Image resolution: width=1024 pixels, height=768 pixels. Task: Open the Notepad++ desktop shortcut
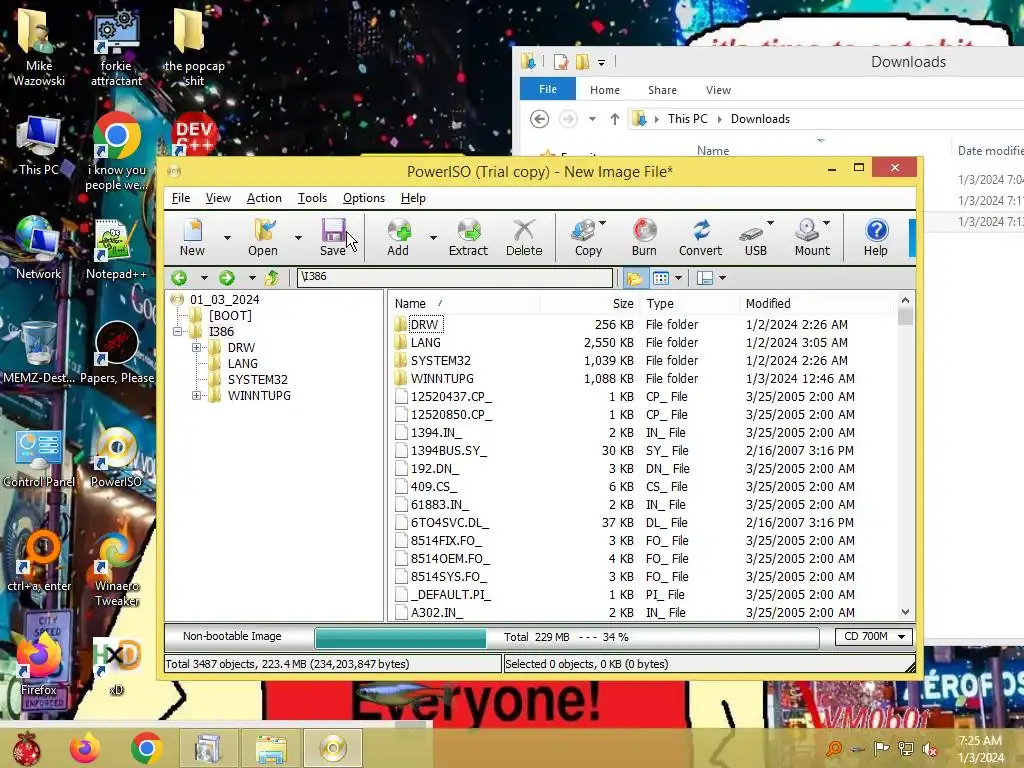[x=117, y=250]
